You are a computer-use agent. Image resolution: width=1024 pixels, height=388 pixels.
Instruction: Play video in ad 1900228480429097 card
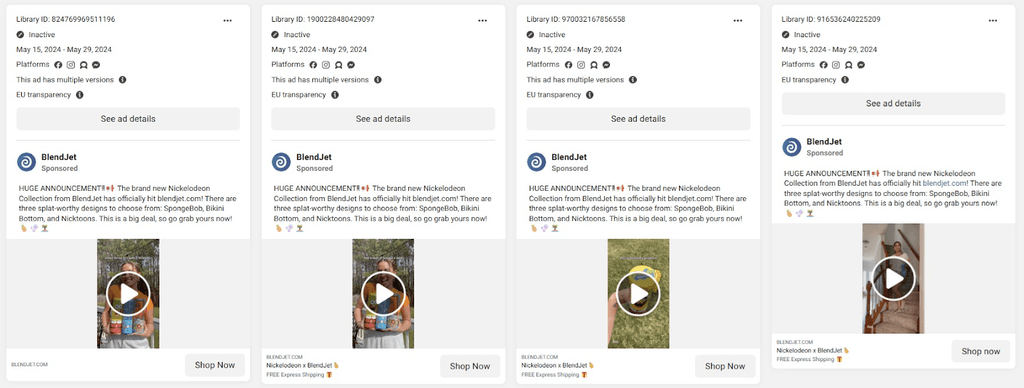pyautogui.click(x=383, y=293)
